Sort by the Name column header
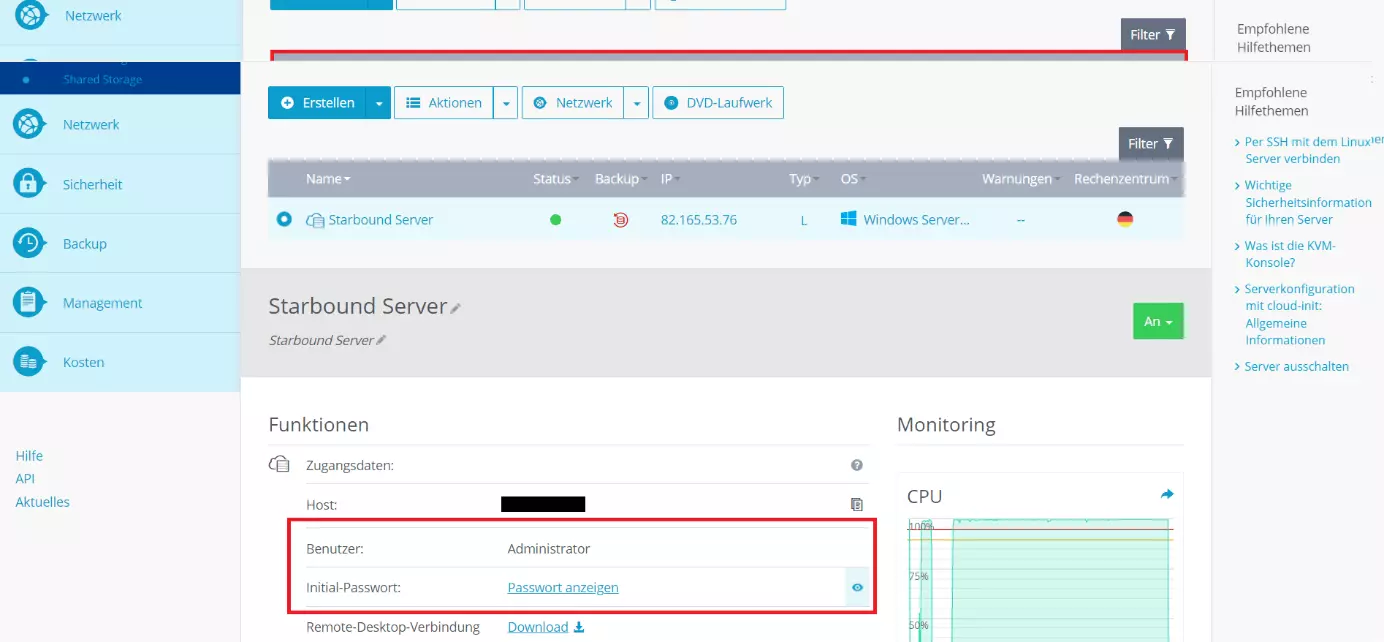 pos(328,179)
